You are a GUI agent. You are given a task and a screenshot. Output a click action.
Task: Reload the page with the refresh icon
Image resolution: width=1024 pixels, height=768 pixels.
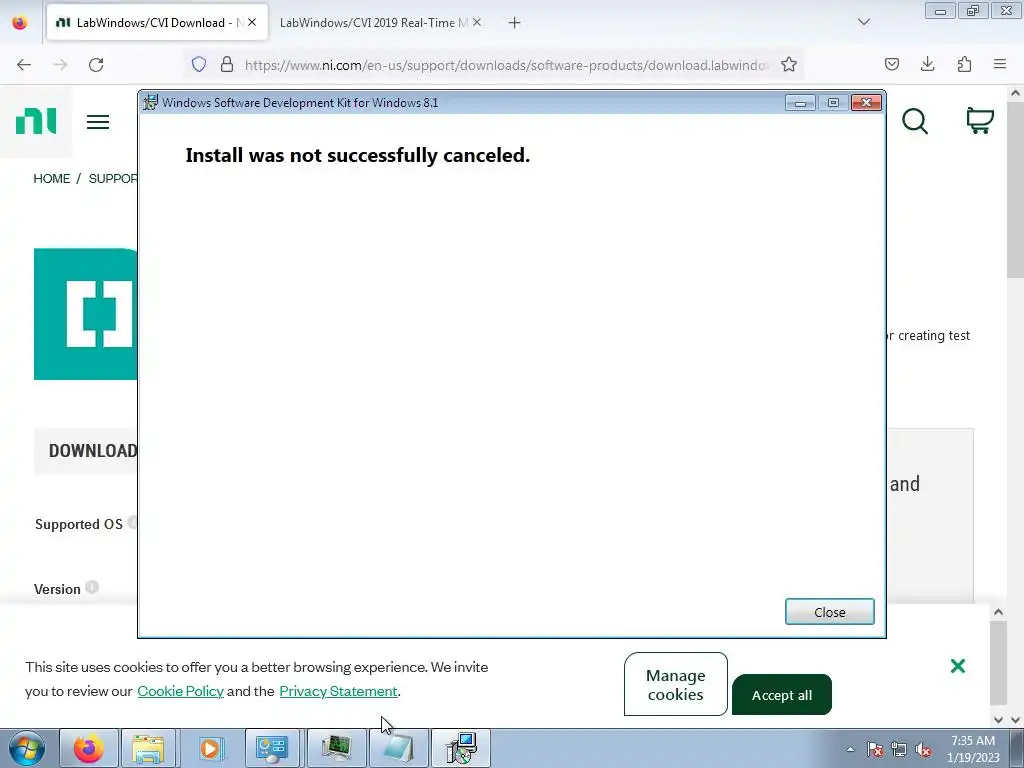[x=96, y=65]
